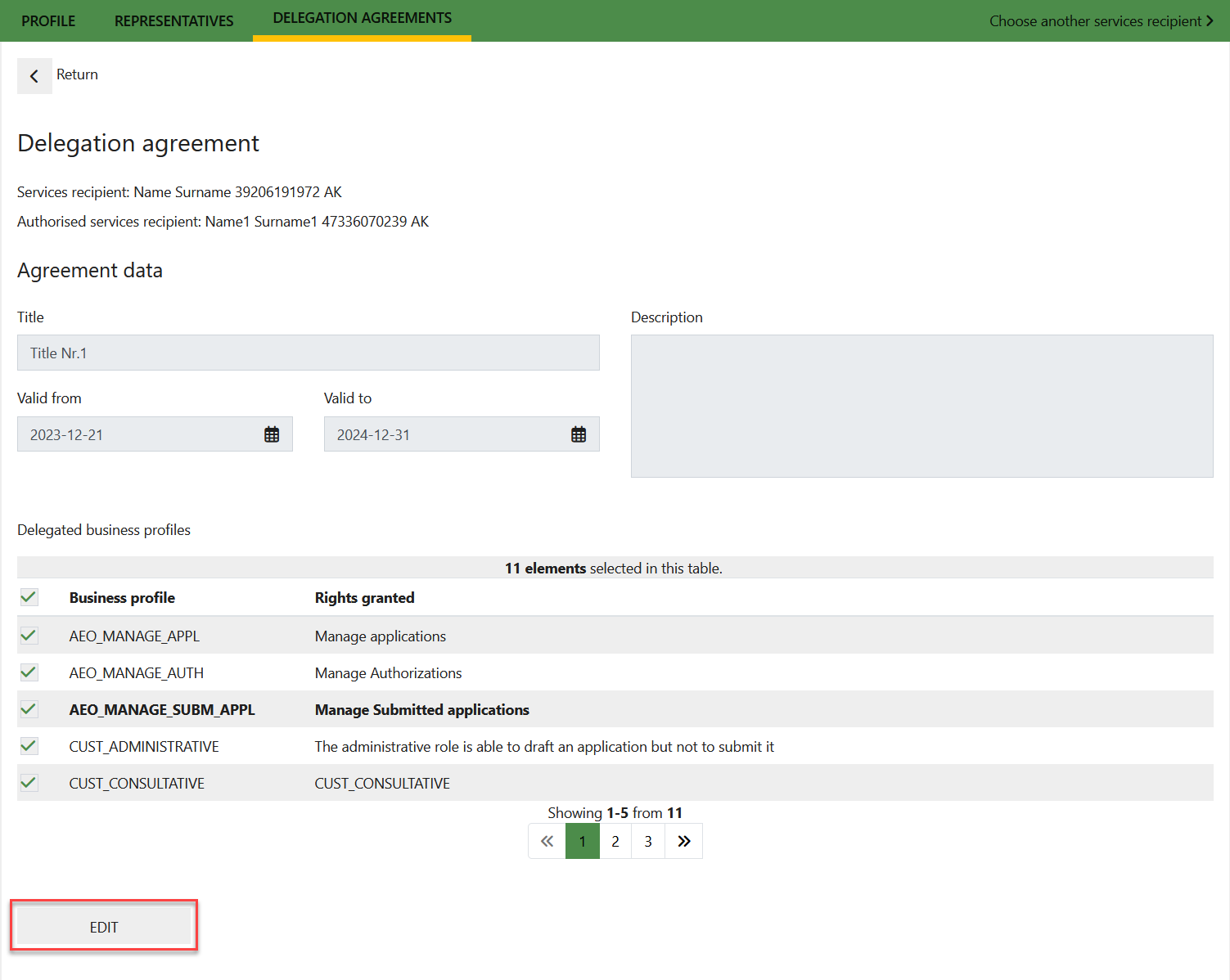The image size is (1230, 980).
Task: Select the AEO_MANAGE_SUBM_APPL profile name
Action: [x=162, y=710]
